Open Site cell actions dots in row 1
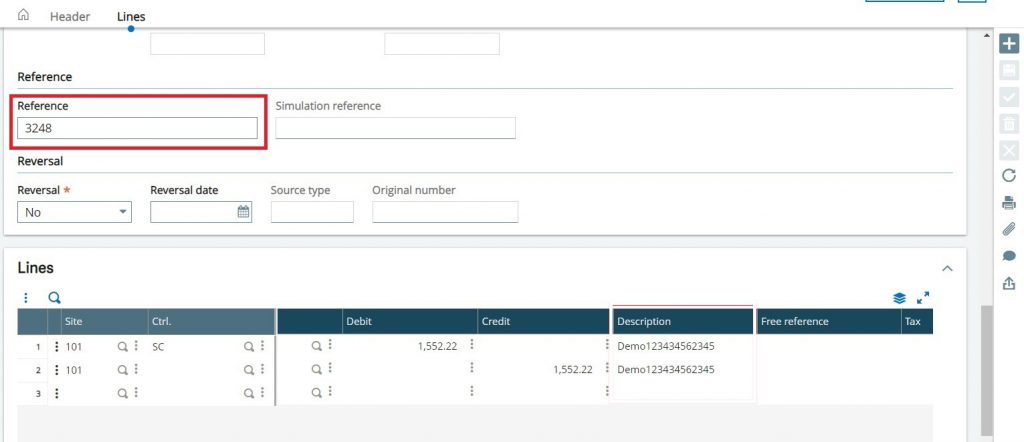 tap(136, 346)
